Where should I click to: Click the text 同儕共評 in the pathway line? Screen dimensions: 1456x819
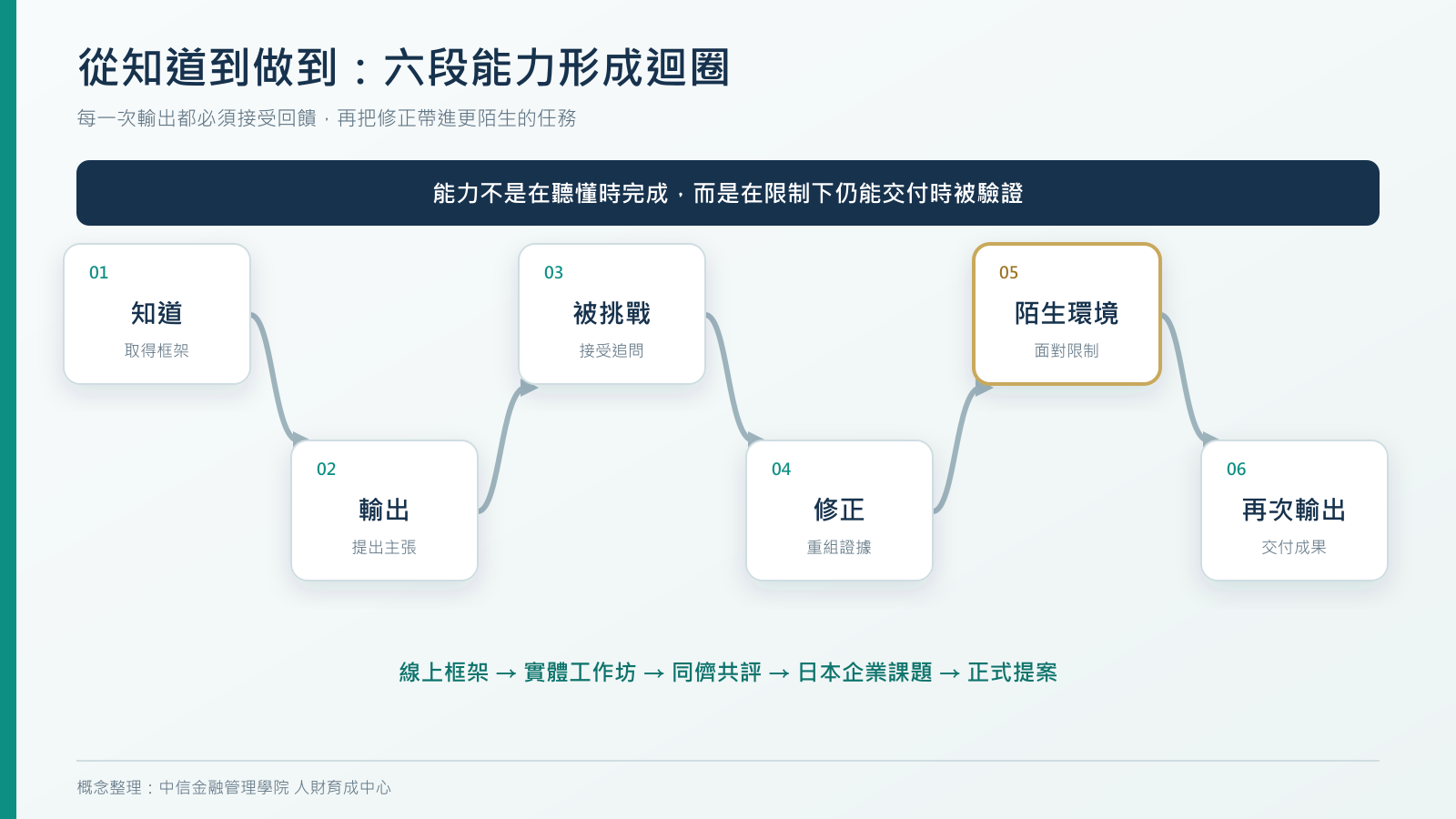[716, 672]
